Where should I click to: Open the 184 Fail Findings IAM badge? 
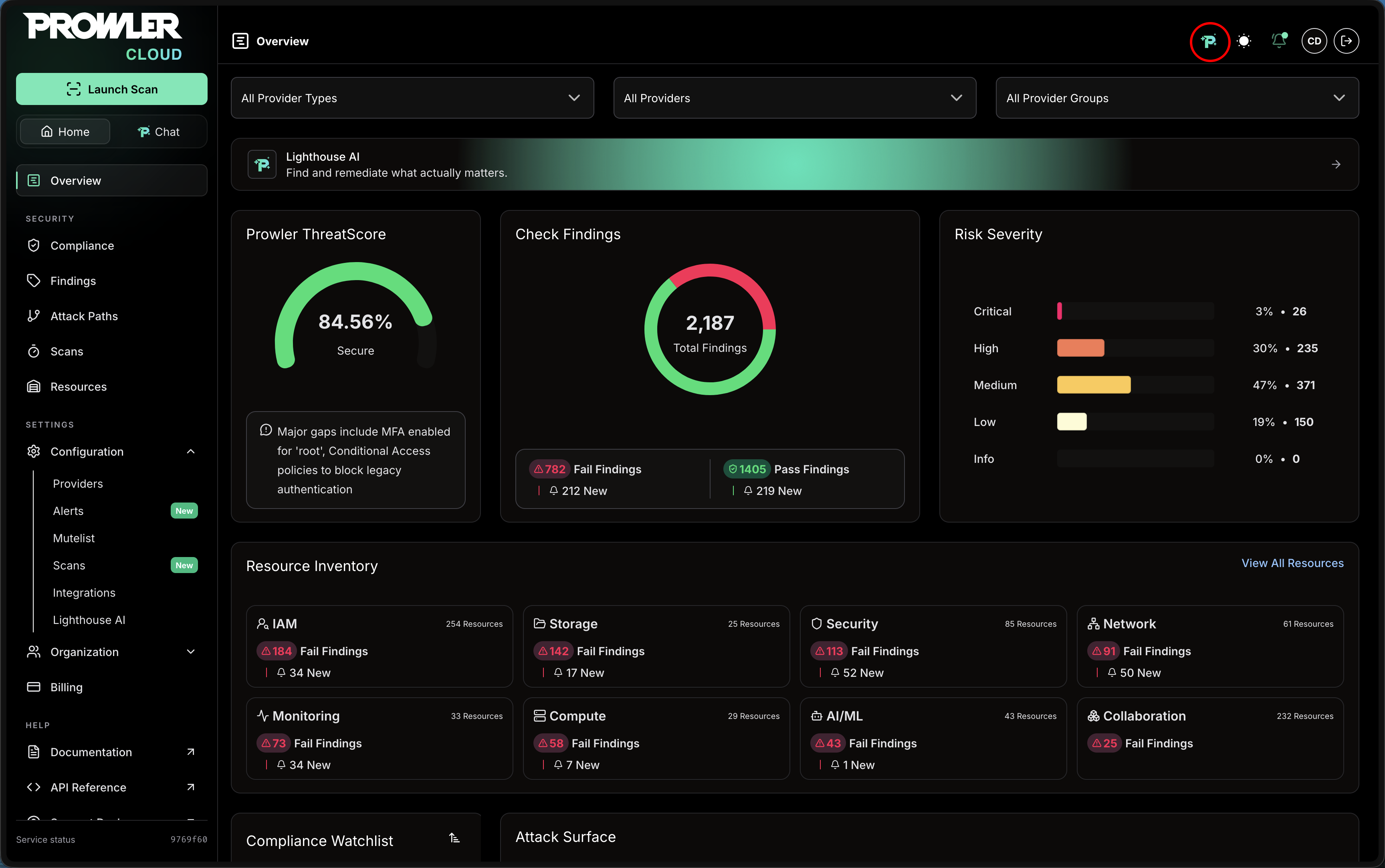(277, 651)
